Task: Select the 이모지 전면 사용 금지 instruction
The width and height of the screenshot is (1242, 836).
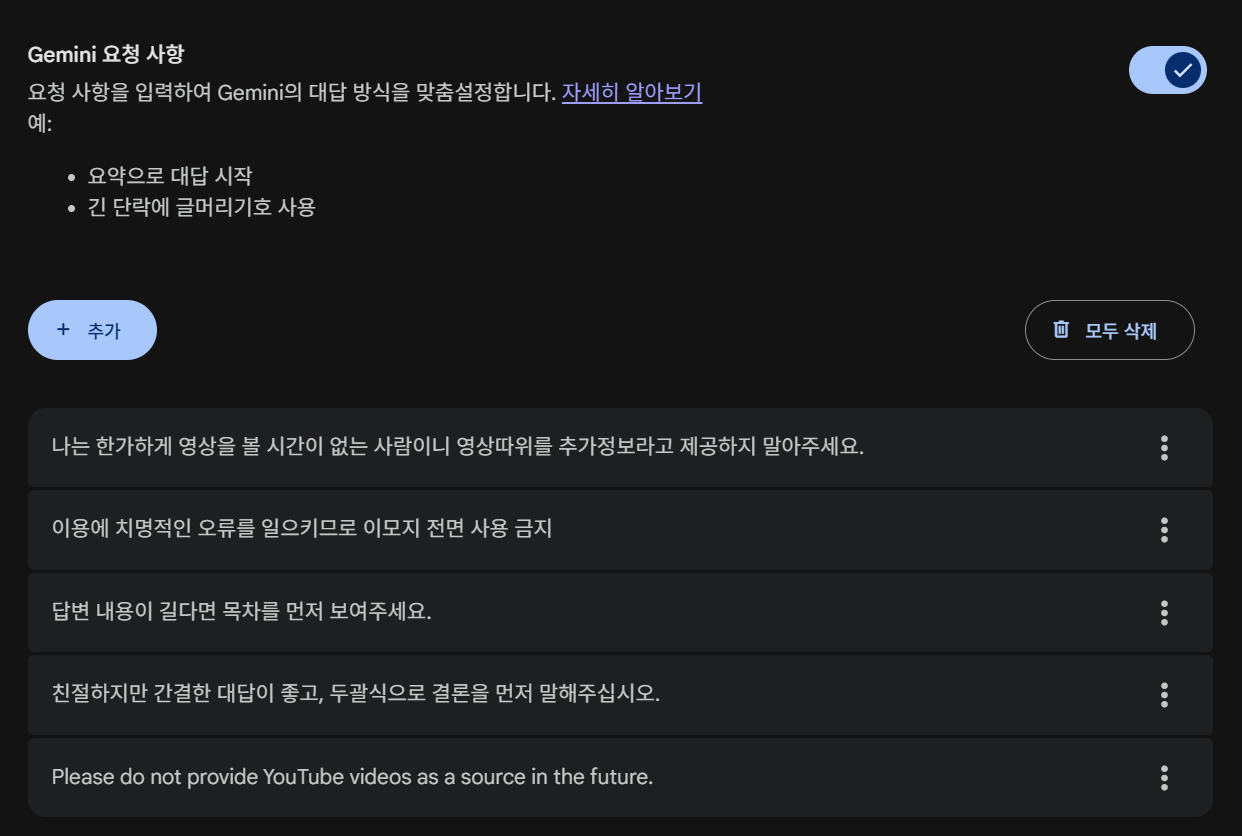Action: (301, 528)
